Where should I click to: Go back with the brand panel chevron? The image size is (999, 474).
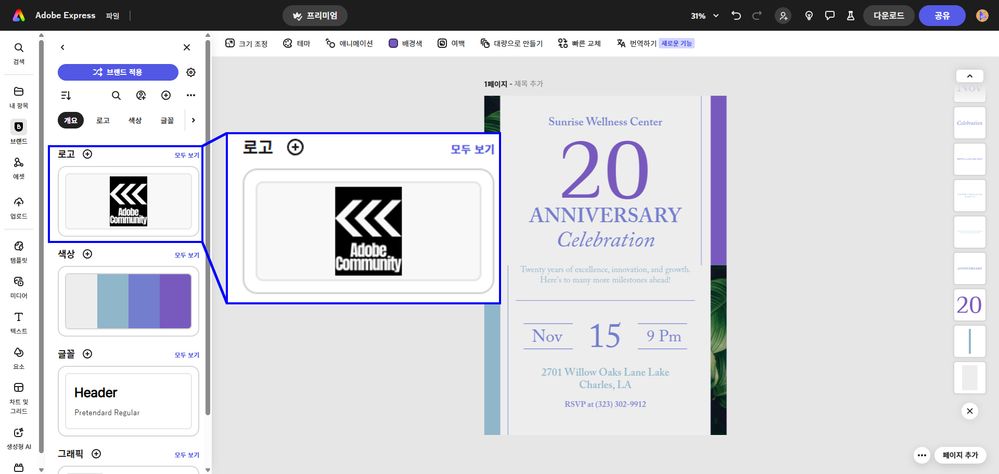tap(62, 47)
